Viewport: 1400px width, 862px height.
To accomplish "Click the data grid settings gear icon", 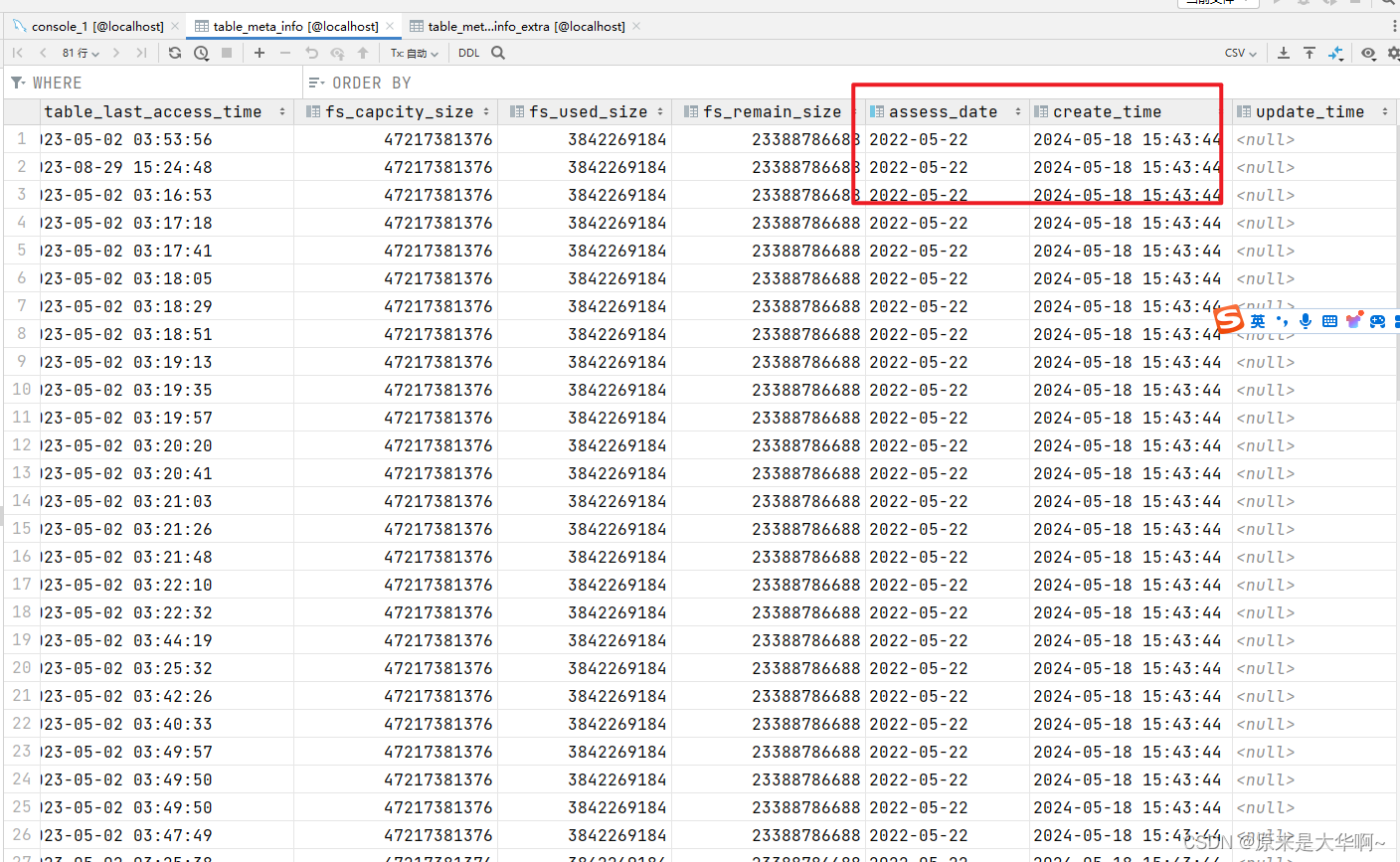I will [x=1393, y=53].
